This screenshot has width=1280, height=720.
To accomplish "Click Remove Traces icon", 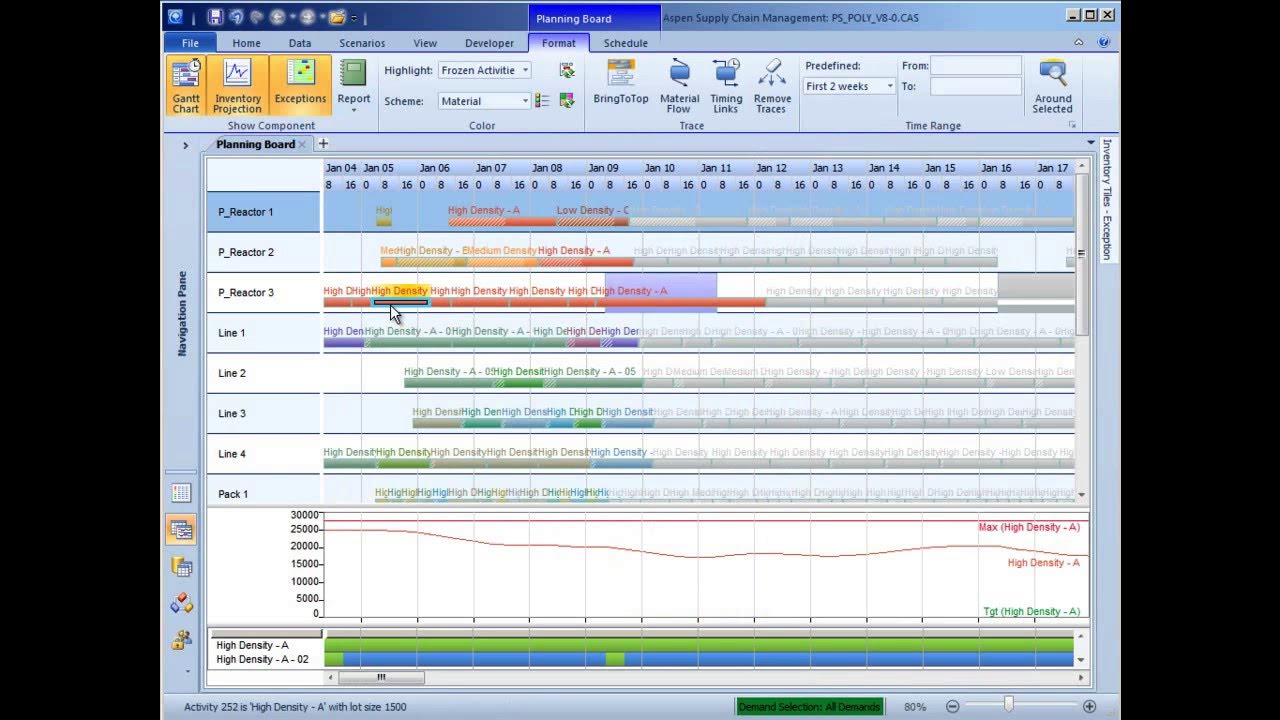I will coord(772,76).
